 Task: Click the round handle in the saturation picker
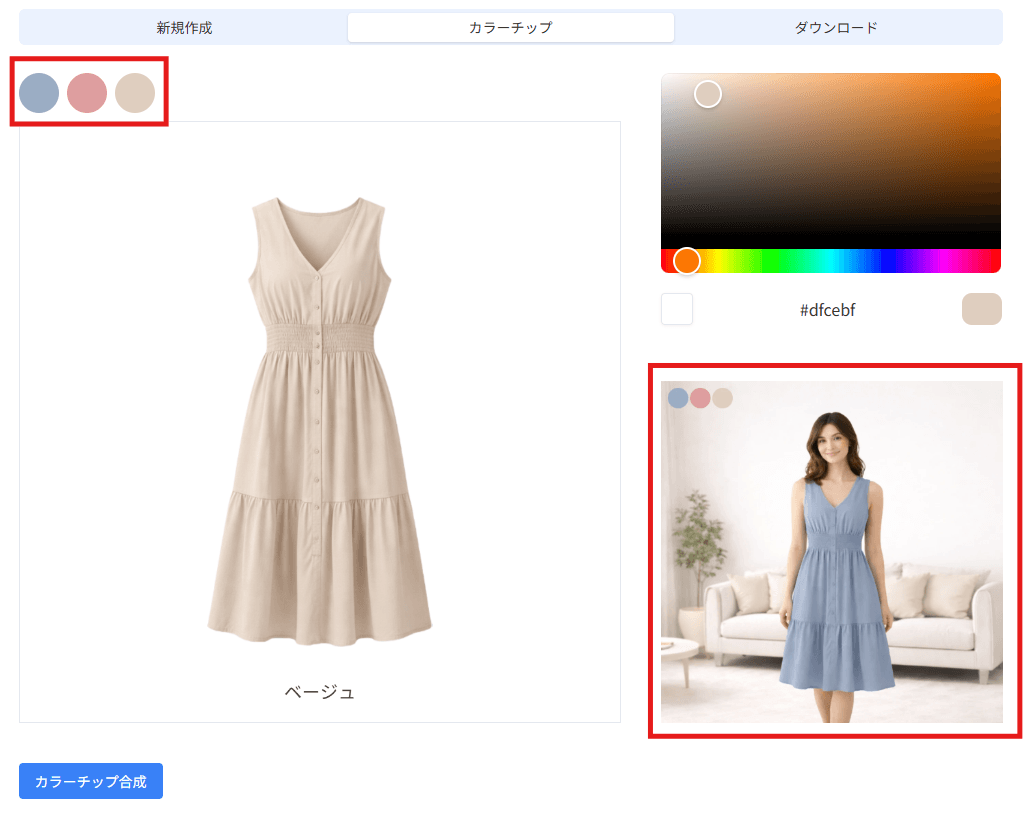(708, 94)
